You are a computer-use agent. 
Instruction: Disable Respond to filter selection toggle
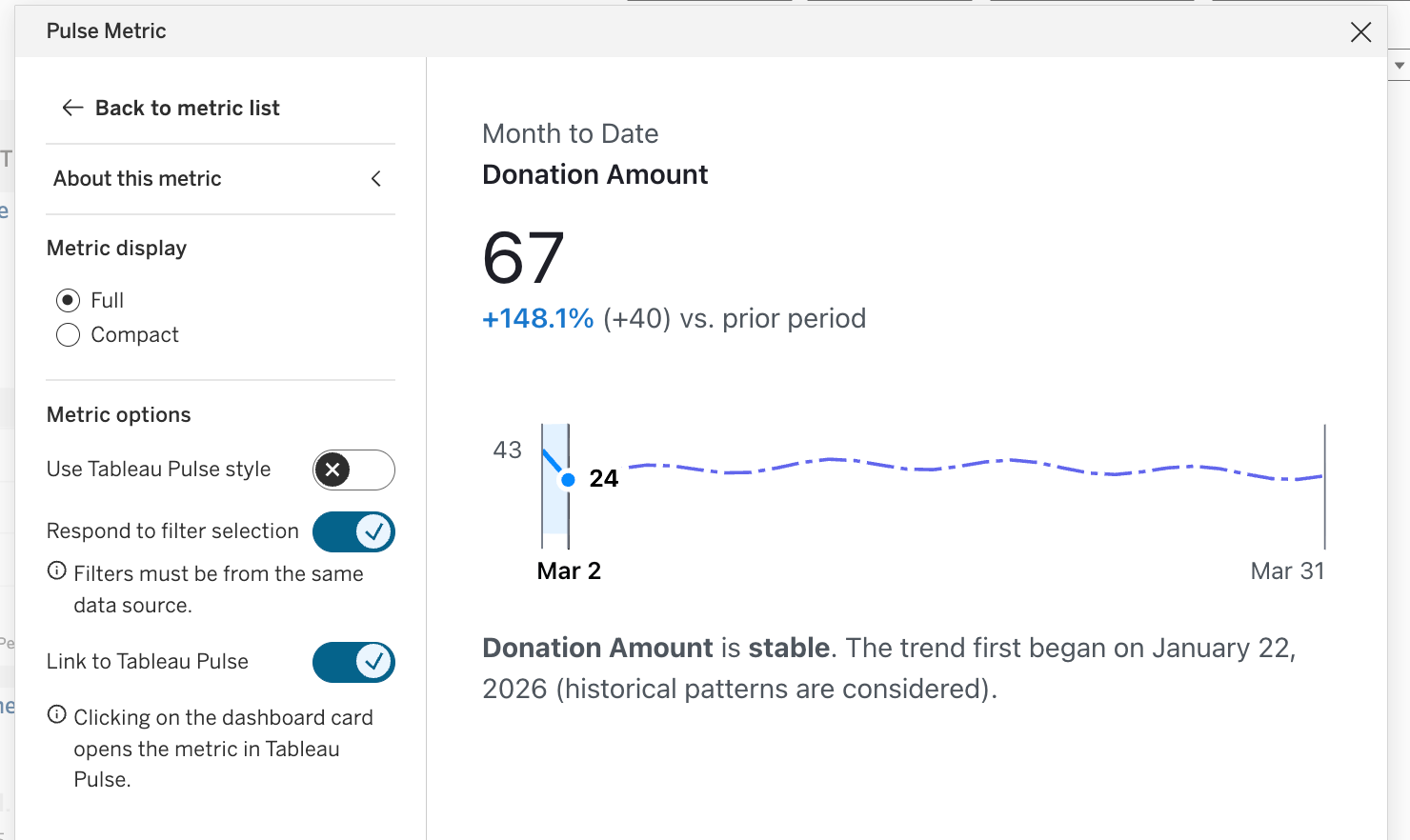click(x=353, y=532)
